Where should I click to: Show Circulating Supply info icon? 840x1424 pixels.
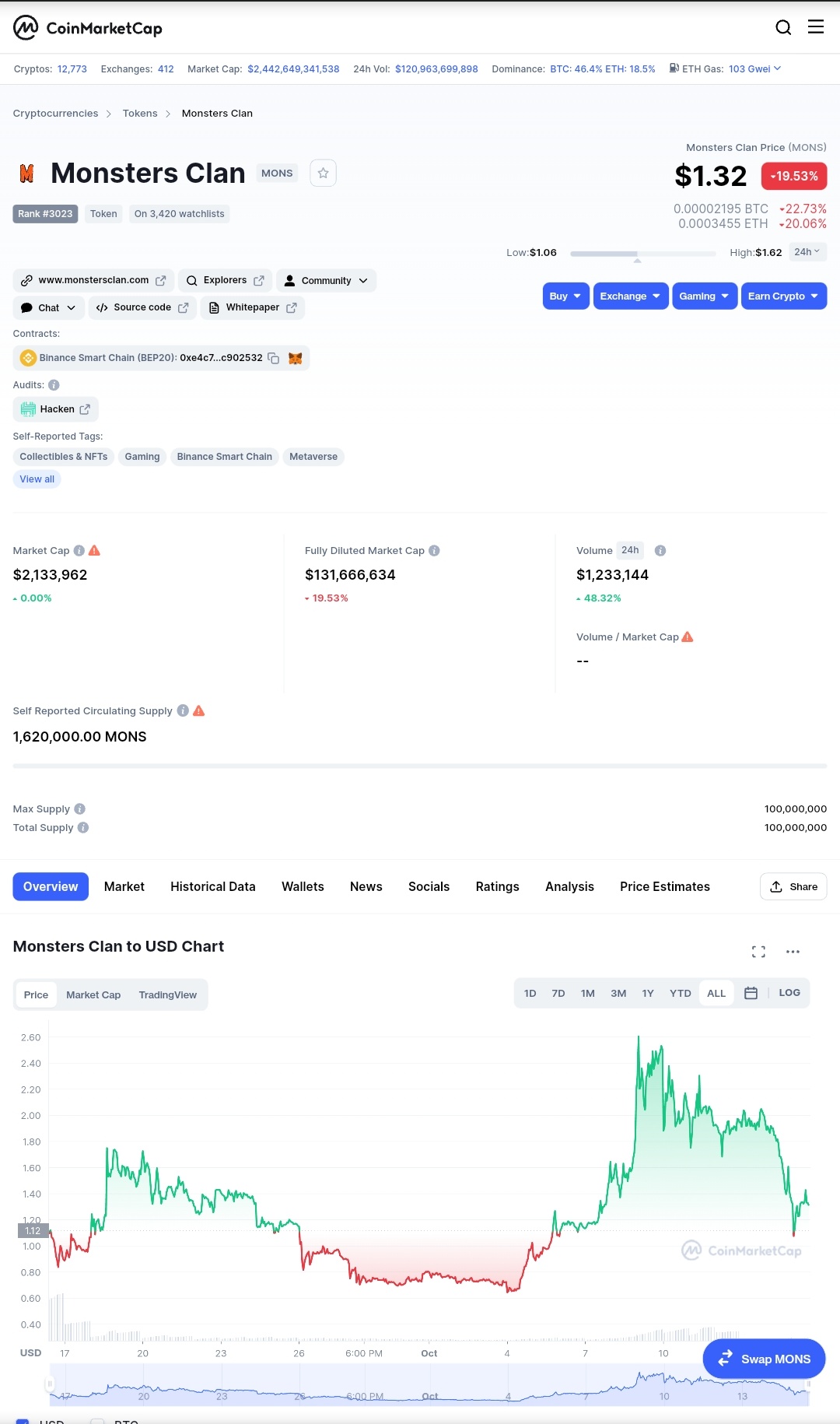click(x=183, y=710)
